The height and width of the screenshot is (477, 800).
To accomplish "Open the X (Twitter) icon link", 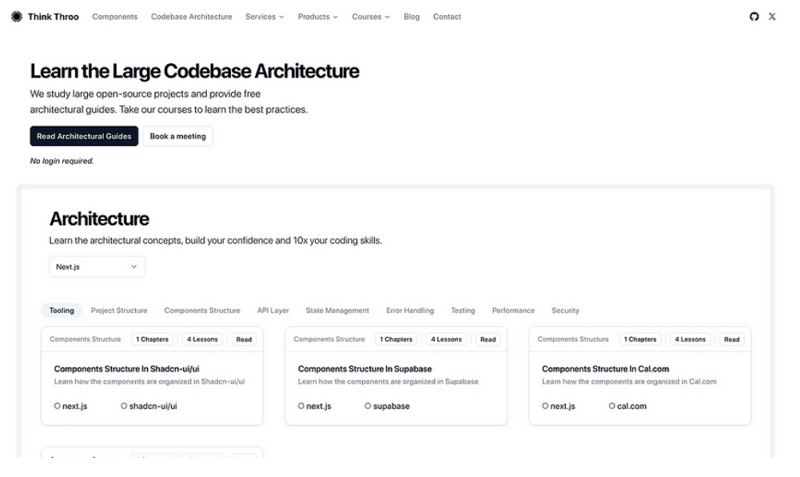I will (x=772, y=17).
